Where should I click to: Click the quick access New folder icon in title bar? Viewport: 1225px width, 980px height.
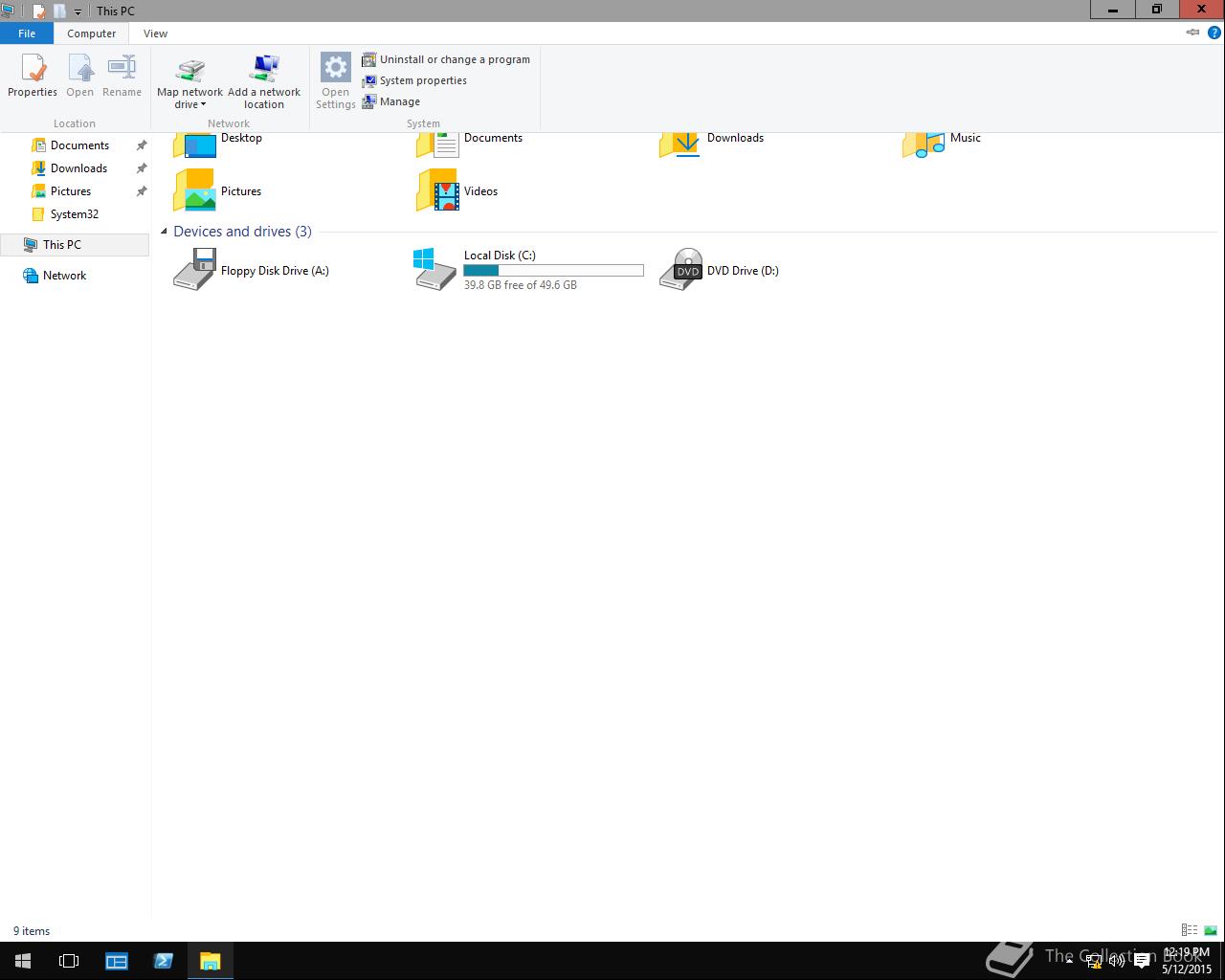(59, 11)
